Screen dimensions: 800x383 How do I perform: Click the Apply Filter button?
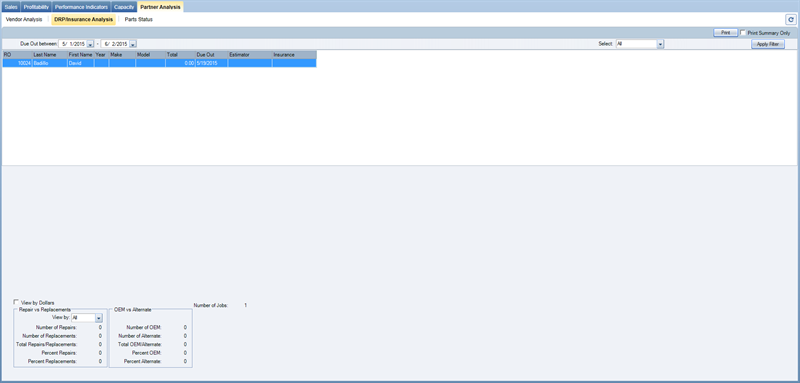[x=767, y=44]
